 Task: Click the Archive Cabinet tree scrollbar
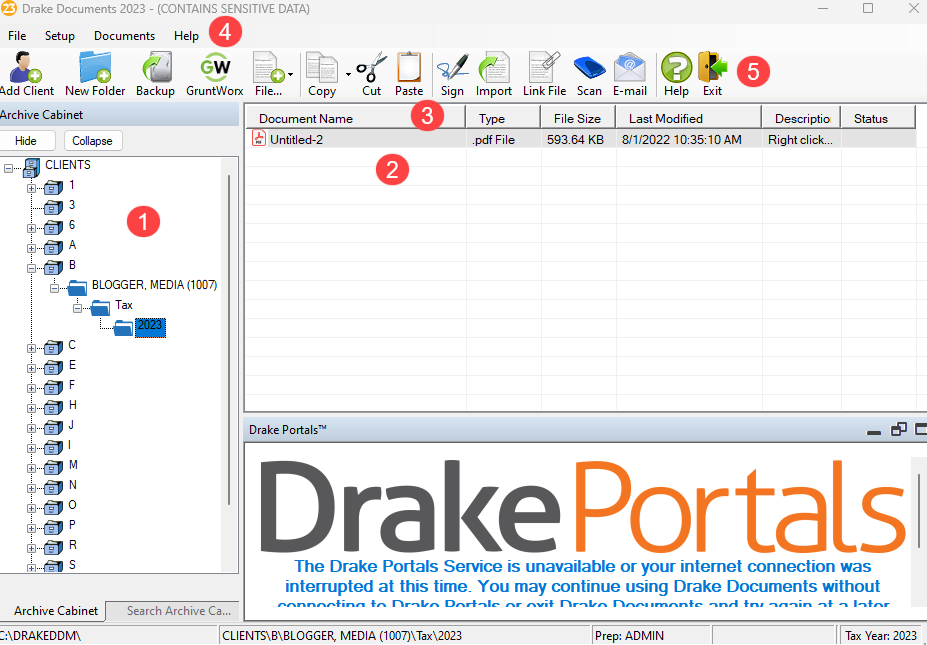229,340
